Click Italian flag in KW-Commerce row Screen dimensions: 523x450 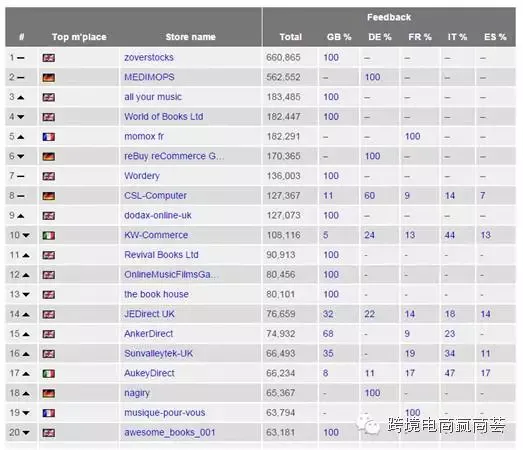[x=49, y=235]
